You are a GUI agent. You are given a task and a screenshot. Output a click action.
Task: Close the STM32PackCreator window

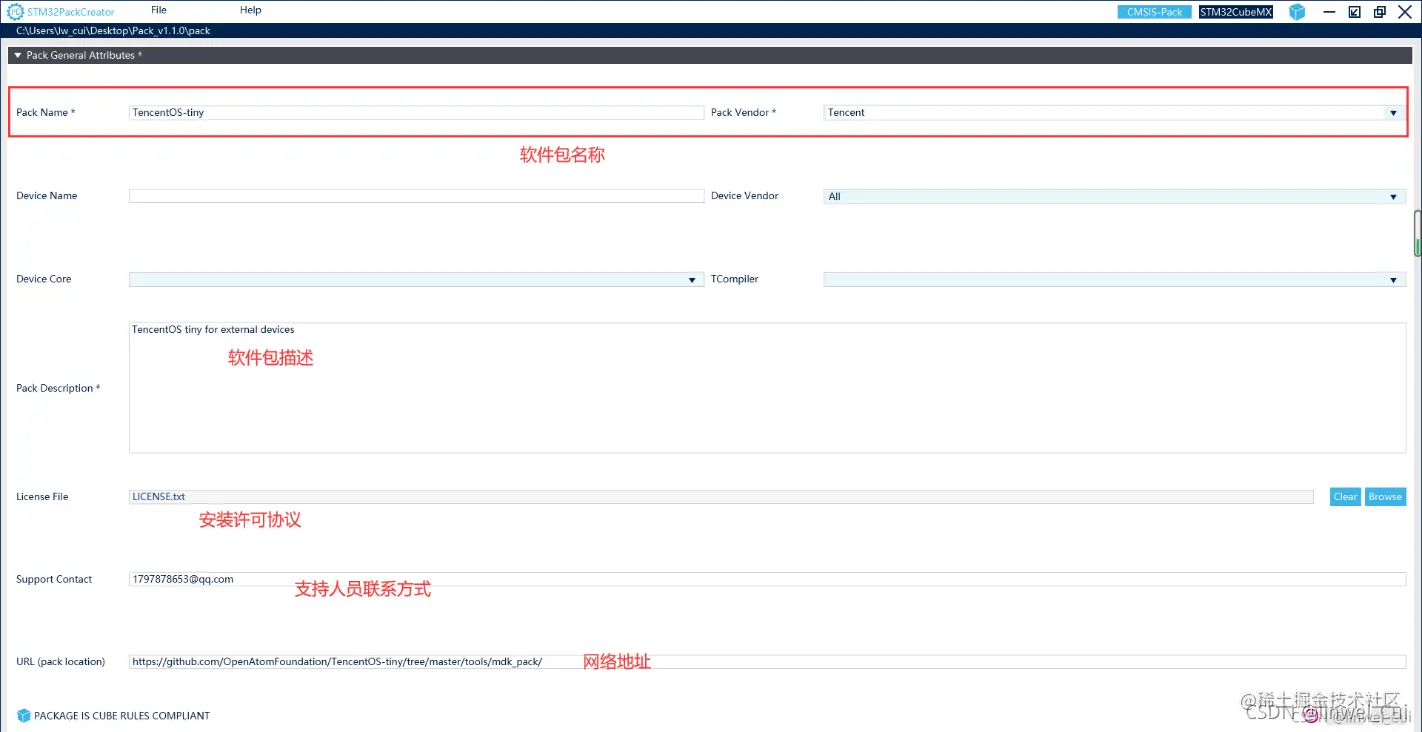pos(1404,12)
